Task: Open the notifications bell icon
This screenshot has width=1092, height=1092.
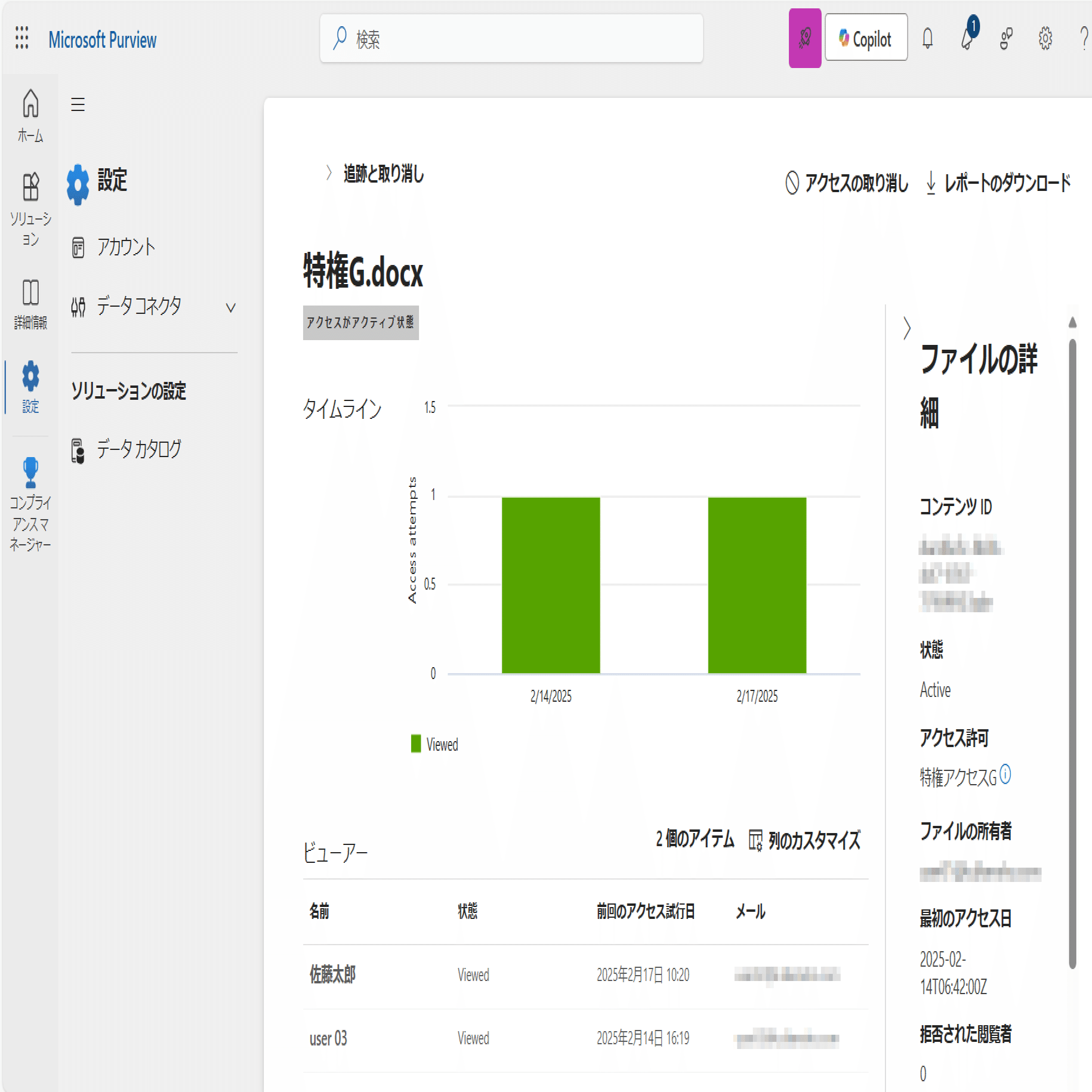Action: [928, 38]
